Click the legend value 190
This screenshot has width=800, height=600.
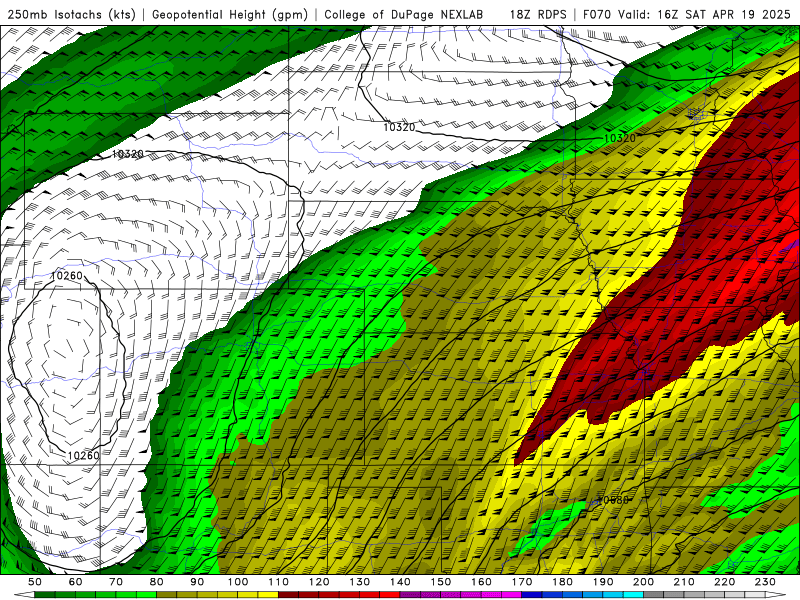(x=603, y=582)
